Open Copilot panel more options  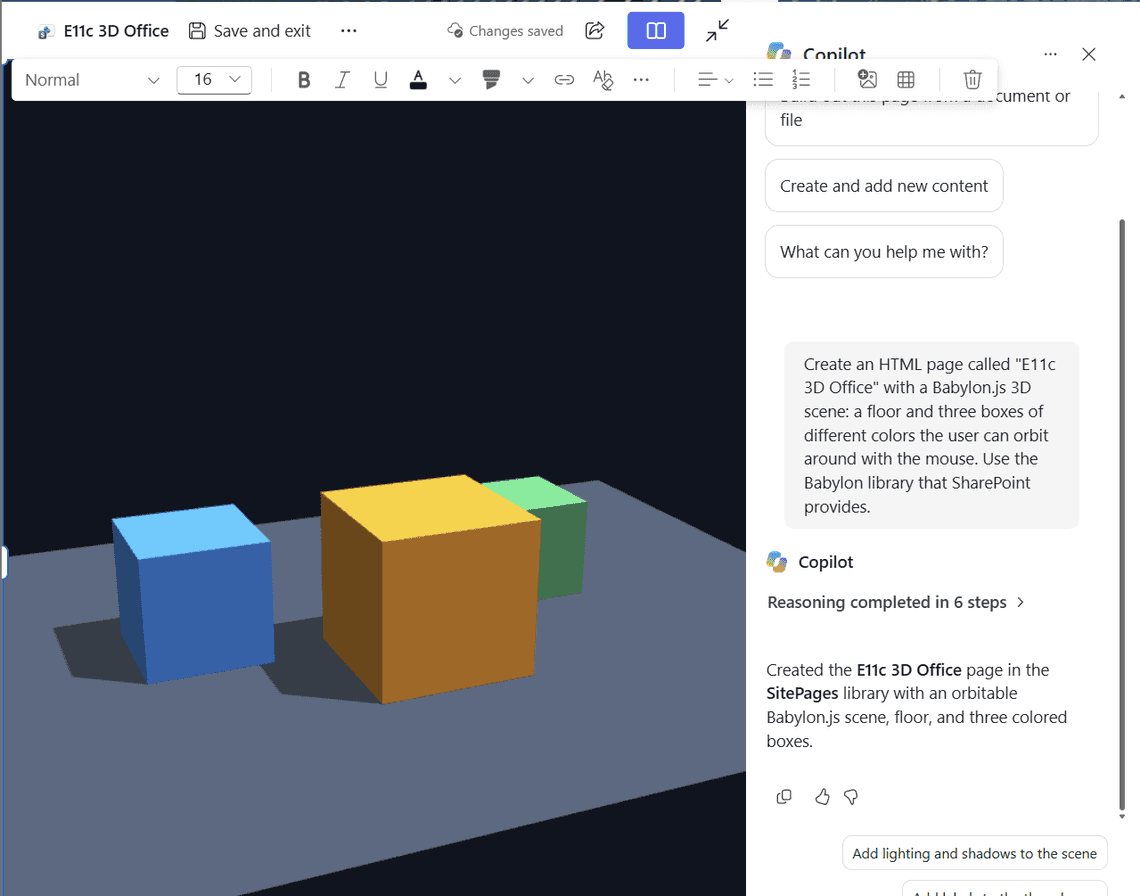click(1050, 55)
